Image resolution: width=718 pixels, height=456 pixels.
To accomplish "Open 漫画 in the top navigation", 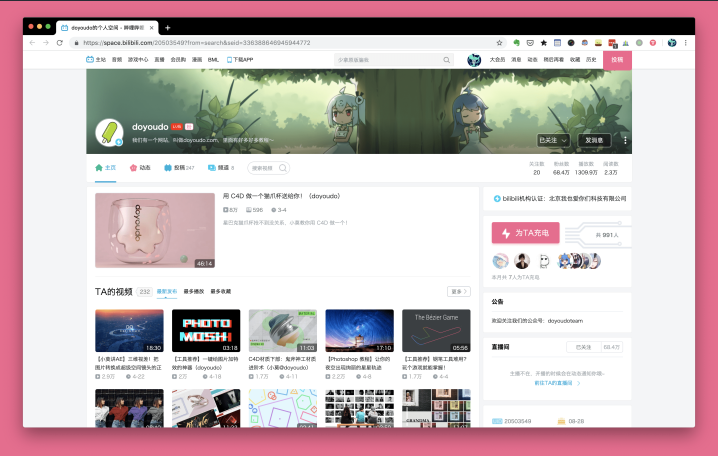I will [x=197, y=60].
